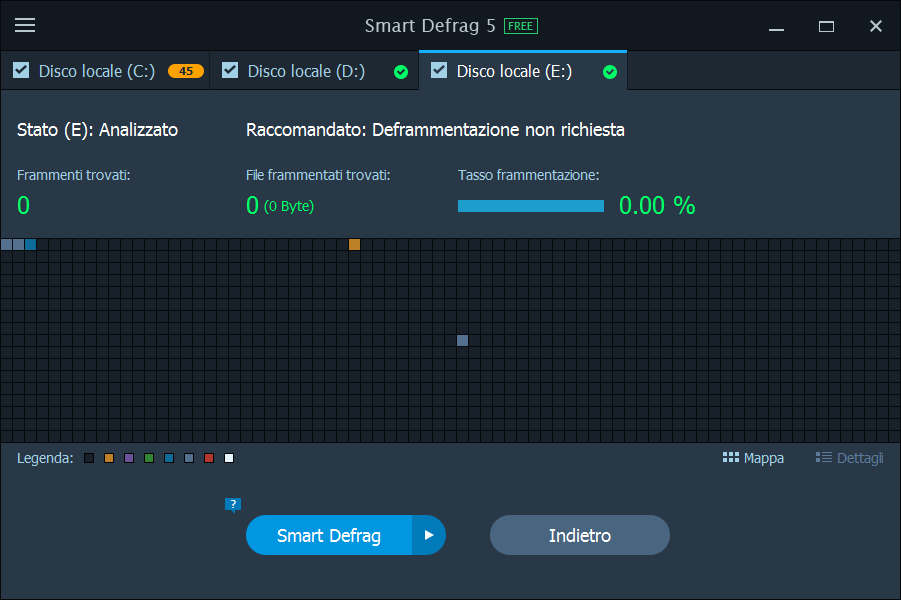Click the green checkmark on drive D tab
Image resolution: width=901 pixels, height=600 pixels.
[401, 72]
